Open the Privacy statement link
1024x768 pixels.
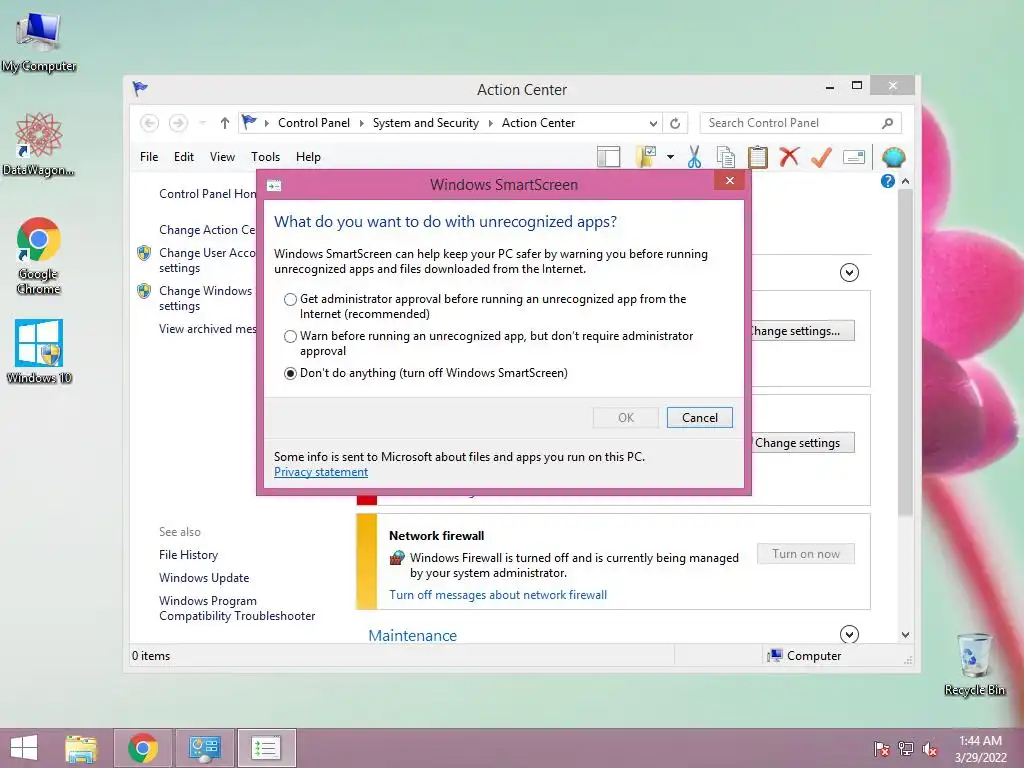click(321, 472)
